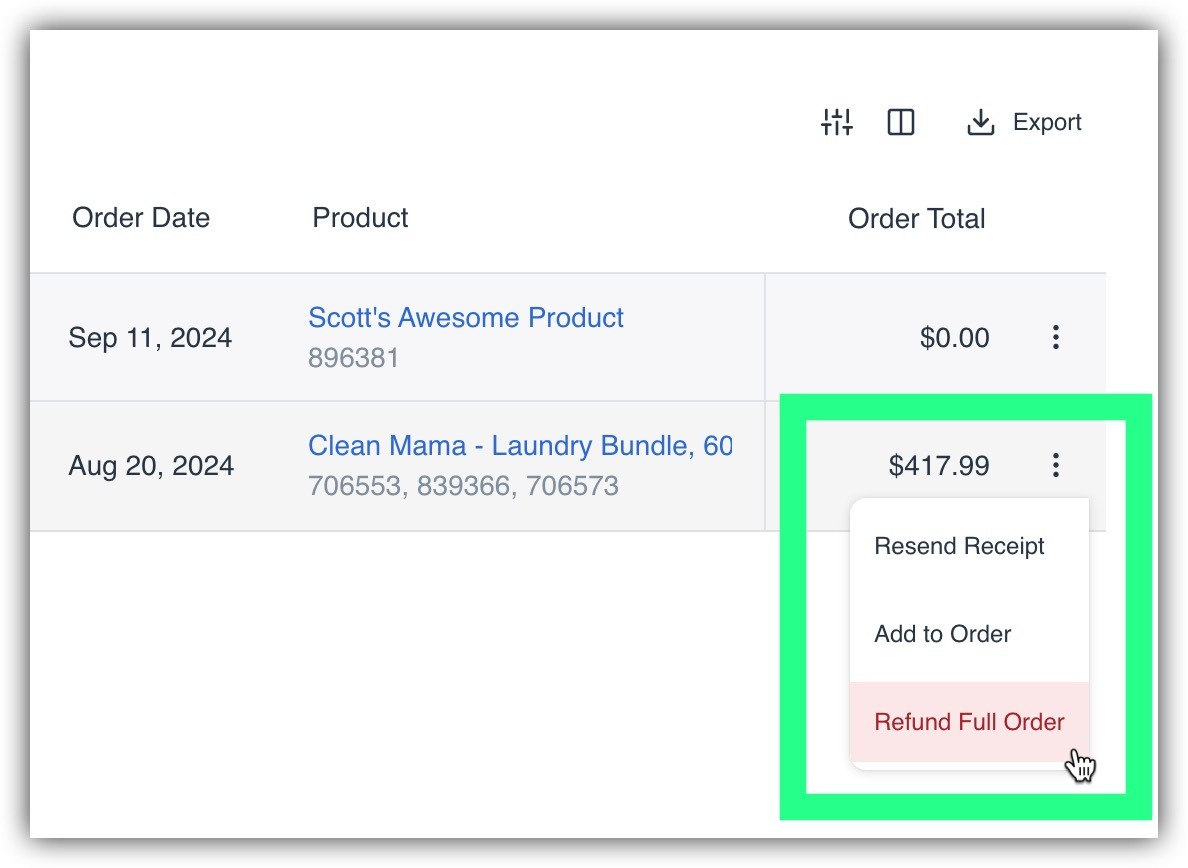The image size is (1188, 868).
Task: Click the Product column header
Action: pyautogui.click(x=360, y=218)
